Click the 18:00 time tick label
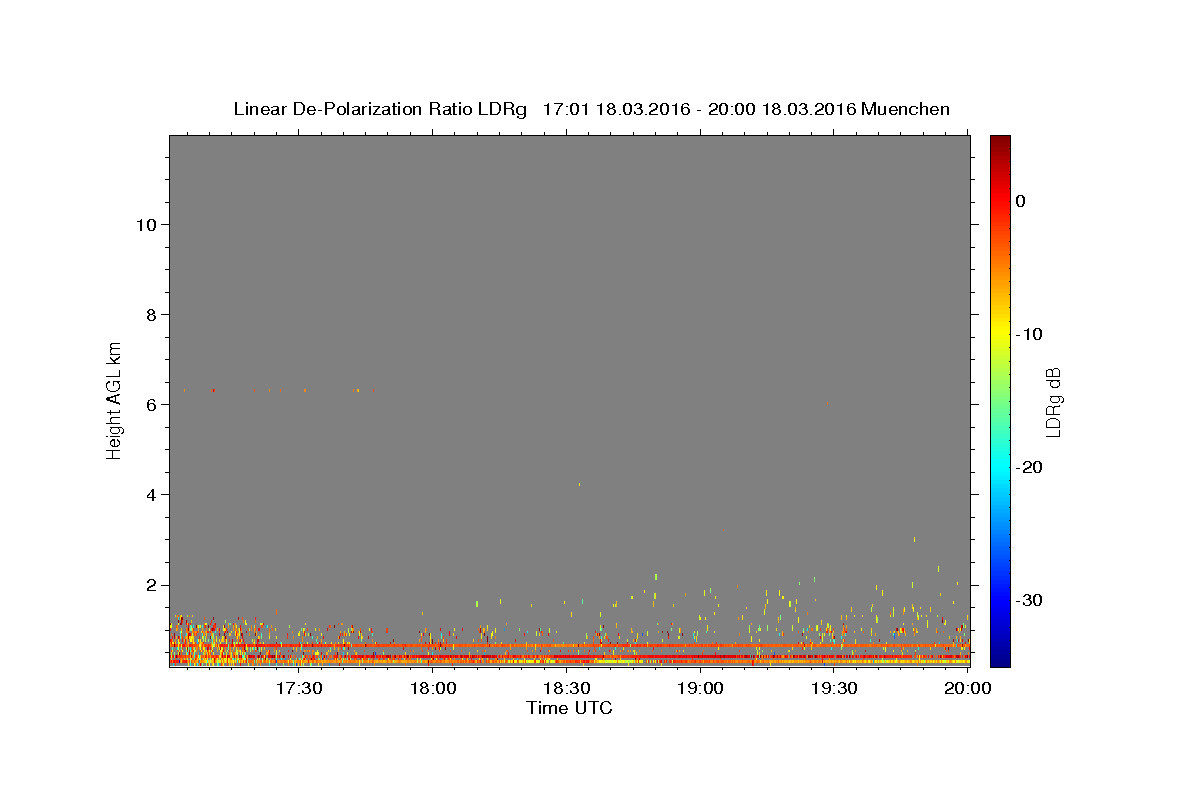Screen dimensions: 1200x800 433,688
